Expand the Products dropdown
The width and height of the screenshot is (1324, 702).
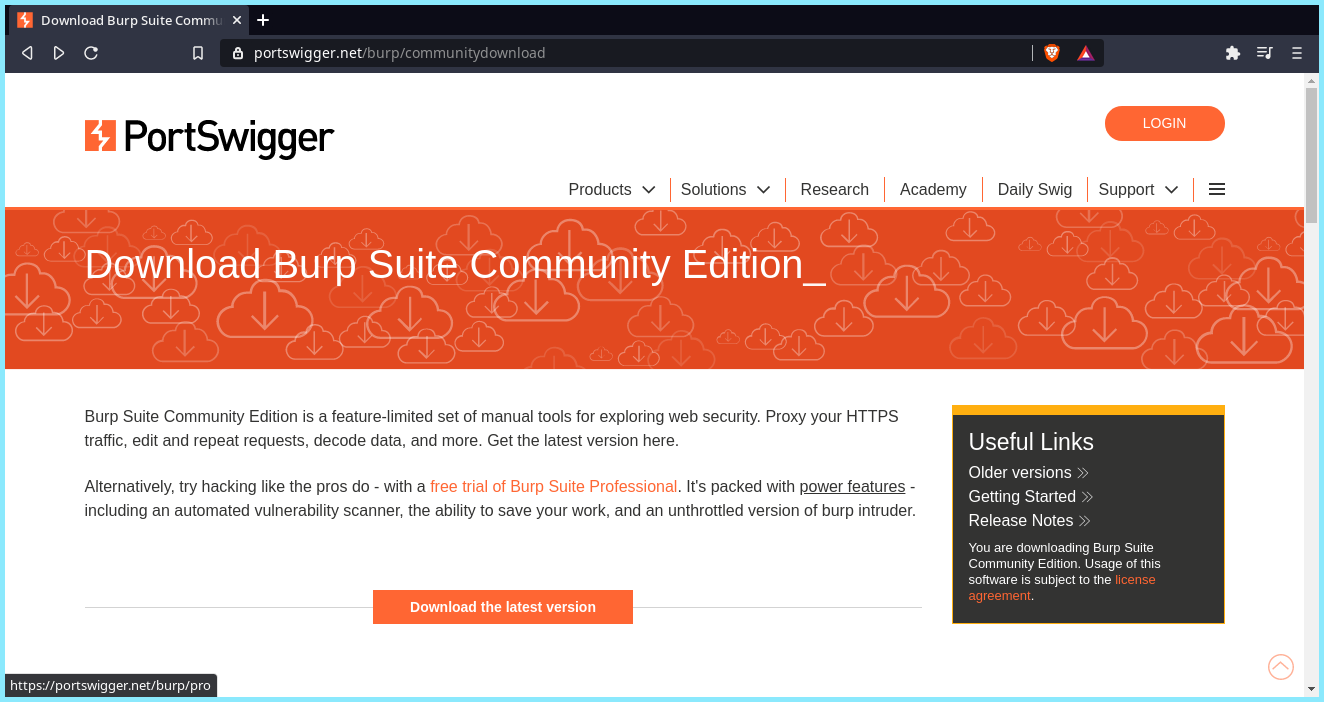(x=611, y=189)
